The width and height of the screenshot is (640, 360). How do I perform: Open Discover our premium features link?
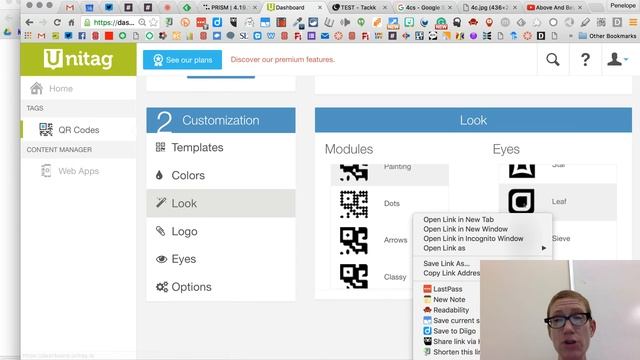coord(282,60)
